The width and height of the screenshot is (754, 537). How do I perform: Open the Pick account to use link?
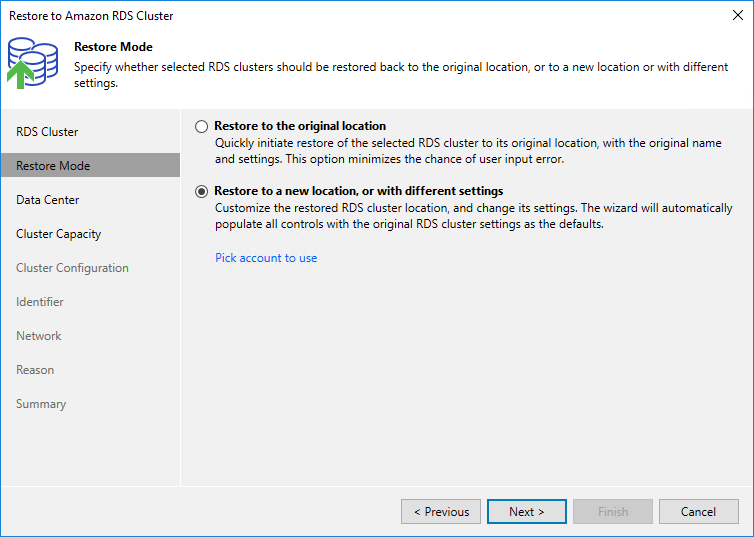[x=266, y=258]
